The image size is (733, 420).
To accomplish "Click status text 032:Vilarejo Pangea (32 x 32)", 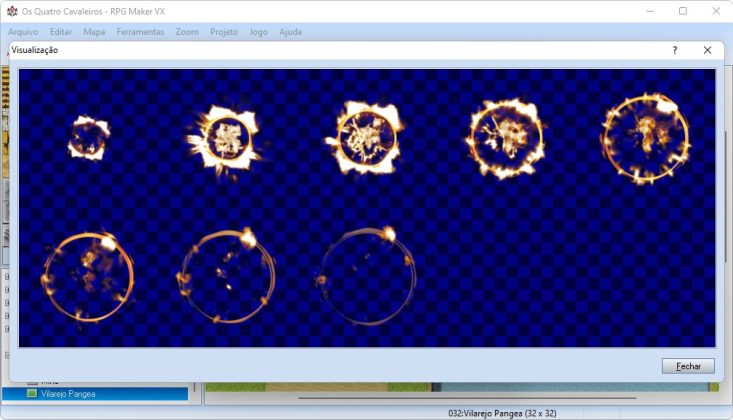I will pos(502,413).
